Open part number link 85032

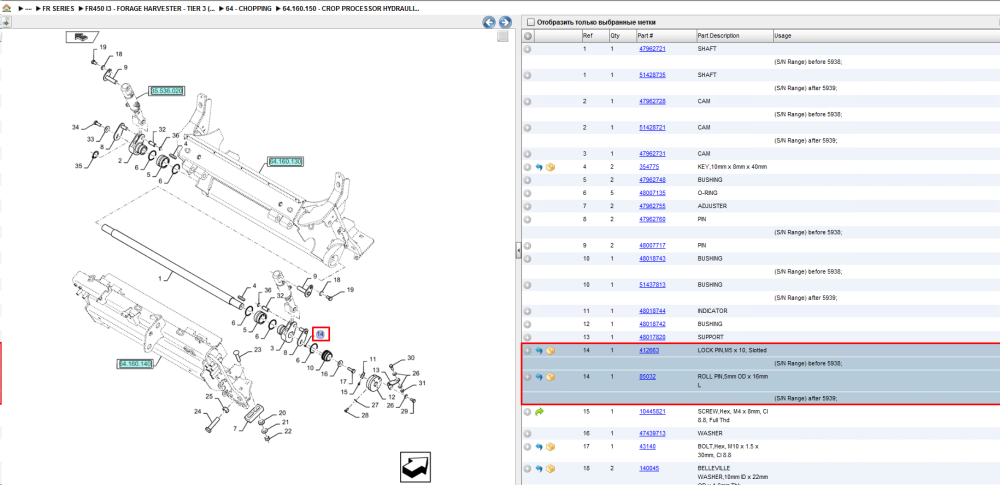point(647,377)
